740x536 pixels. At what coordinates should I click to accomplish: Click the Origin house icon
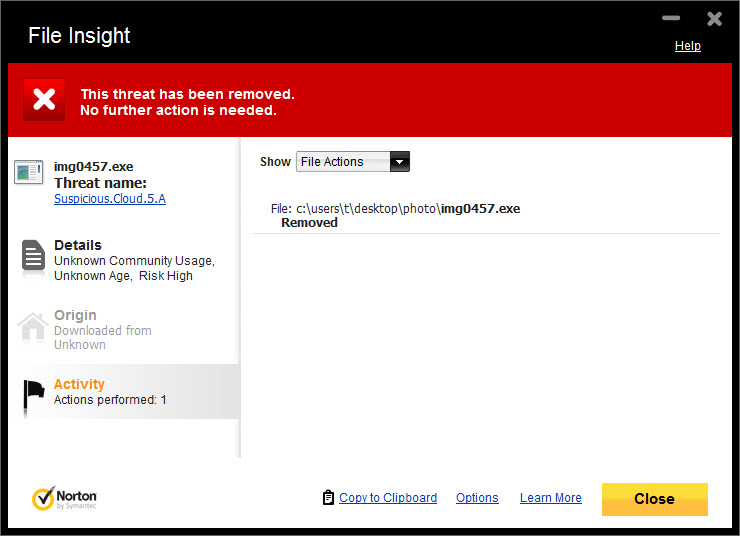tap(33, 327)
